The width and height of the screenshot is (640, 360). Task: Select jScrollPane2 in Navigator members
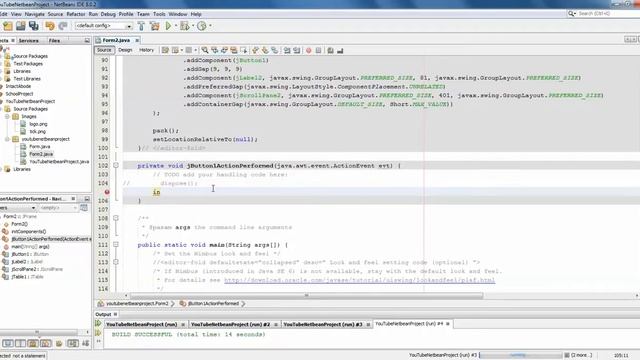37,269
